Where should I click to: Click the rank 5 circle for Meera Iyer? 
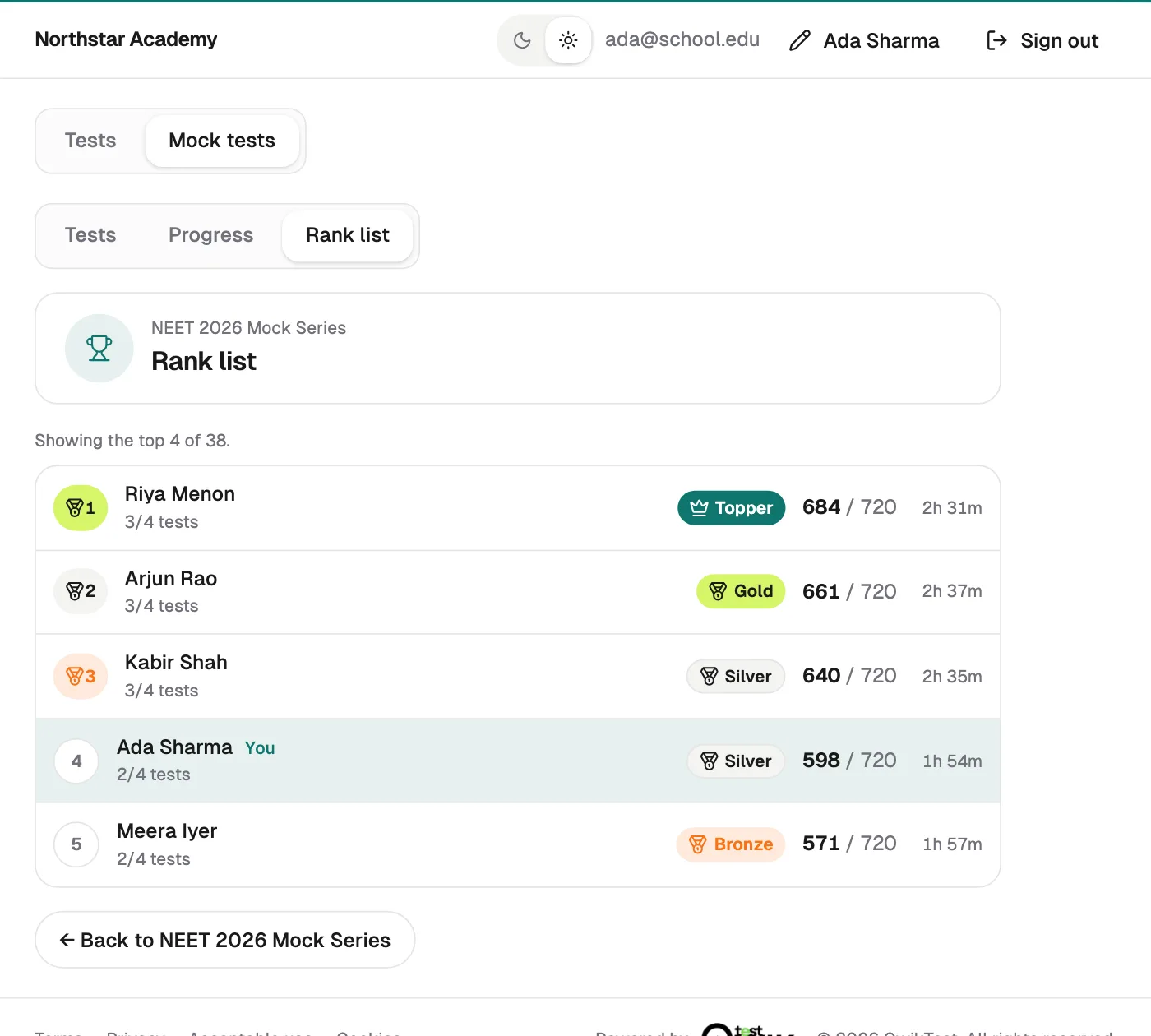tap(76, 844)
